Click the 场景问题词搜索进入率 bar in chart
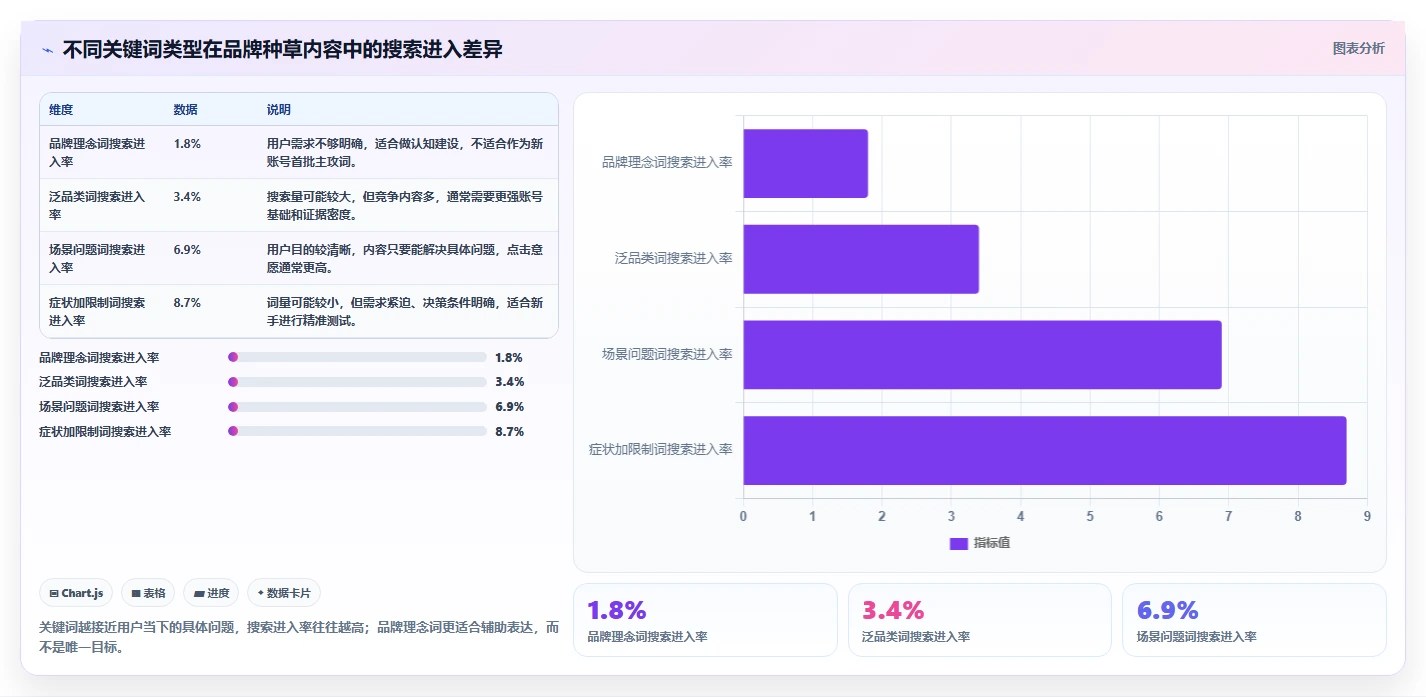 982,355
